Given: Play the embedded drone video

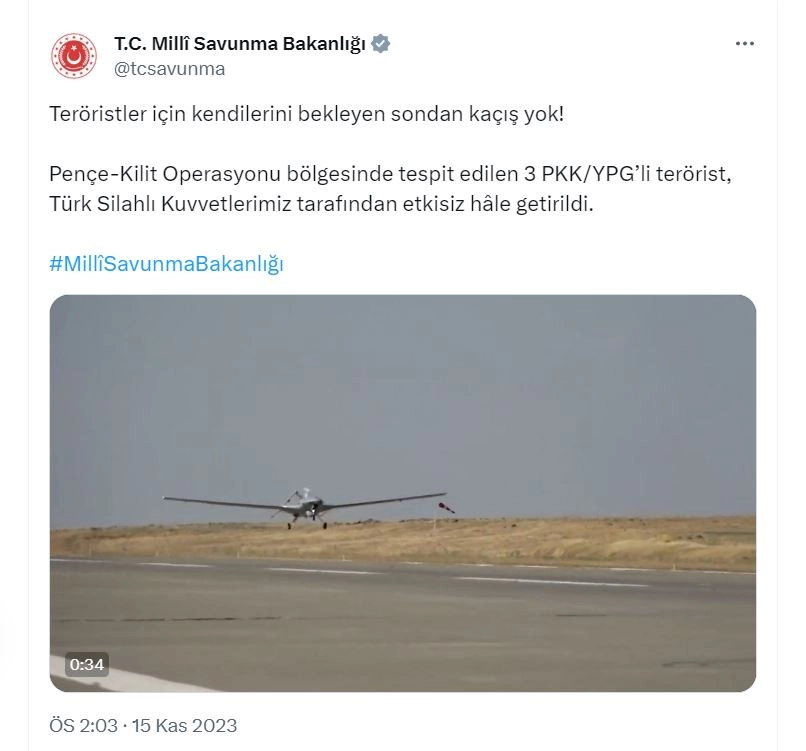Looking at the screenshot, I should (402, 493).
